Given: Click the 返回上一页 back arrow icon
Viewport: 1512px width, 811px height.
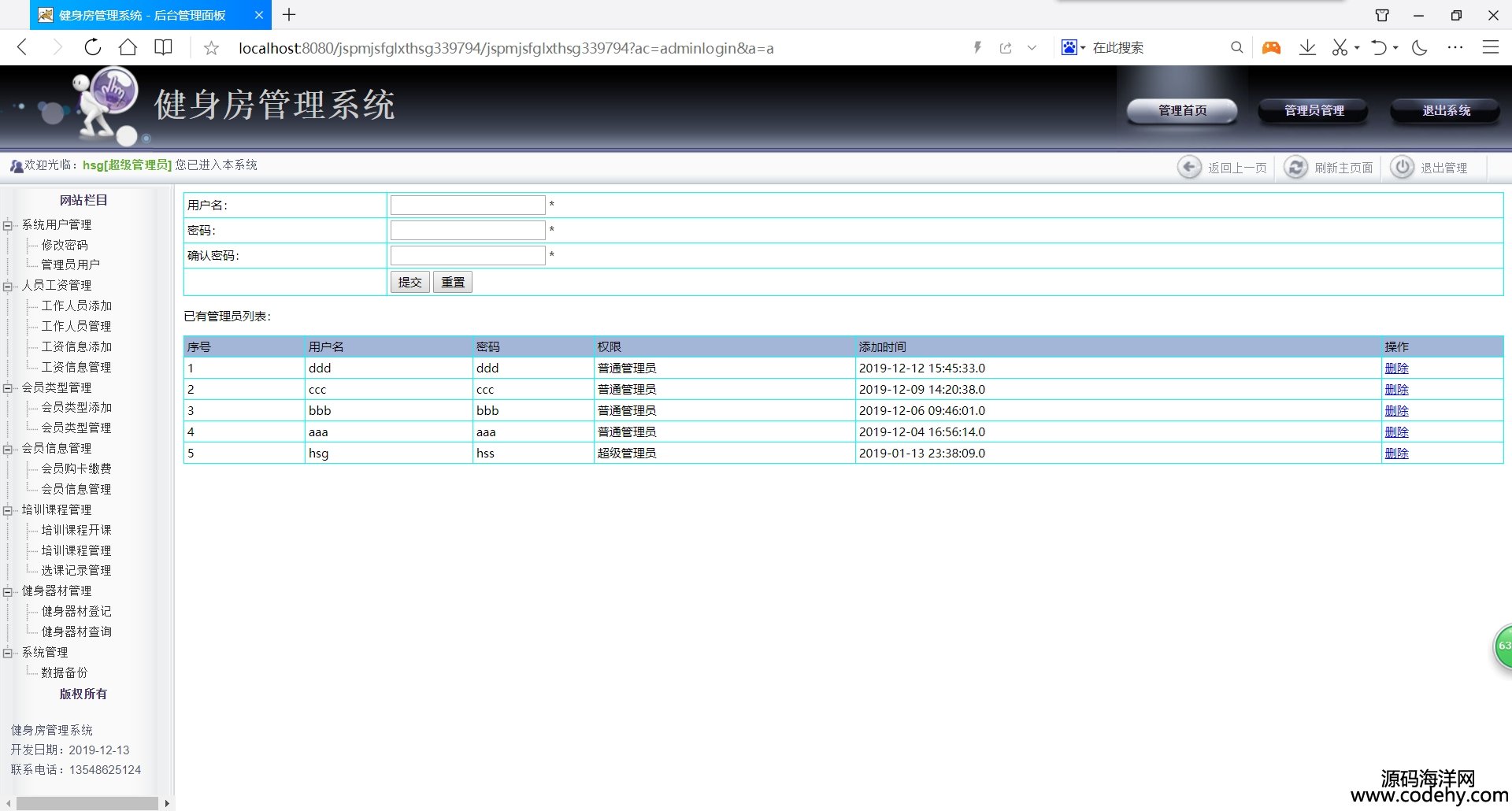Looking at the screenshot, I should tap(1189, 167).
